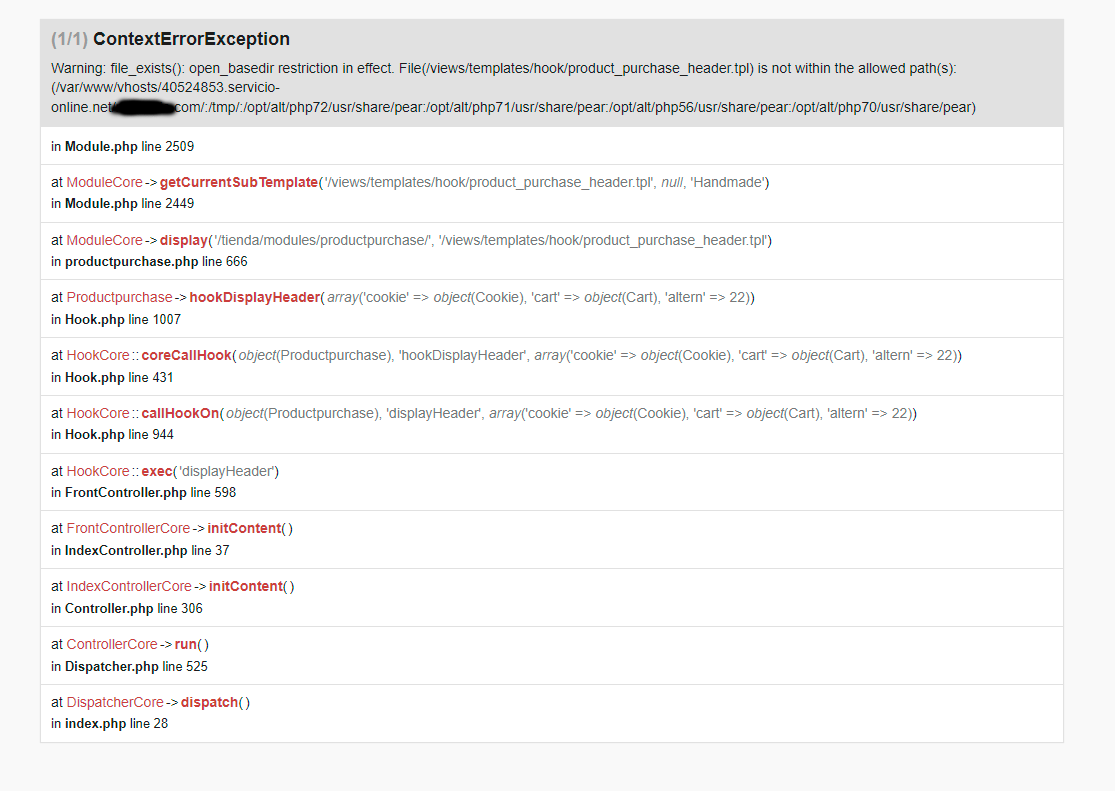
Task: Click the DispatcherCore dispatch method
Action: 210,702
